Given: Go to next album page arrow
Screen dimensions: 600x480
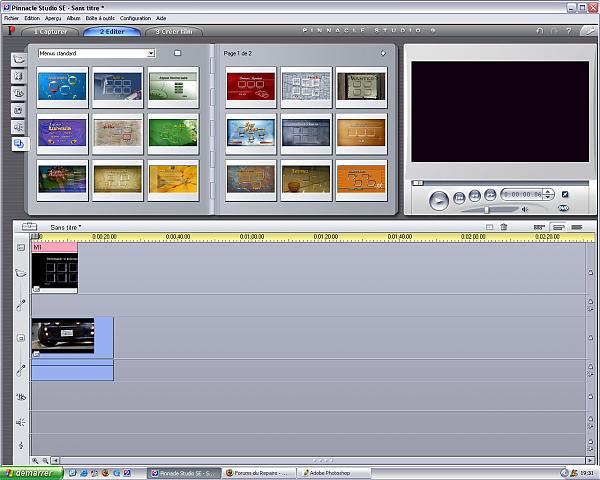Looking at the screenshot, I should 383,53.
